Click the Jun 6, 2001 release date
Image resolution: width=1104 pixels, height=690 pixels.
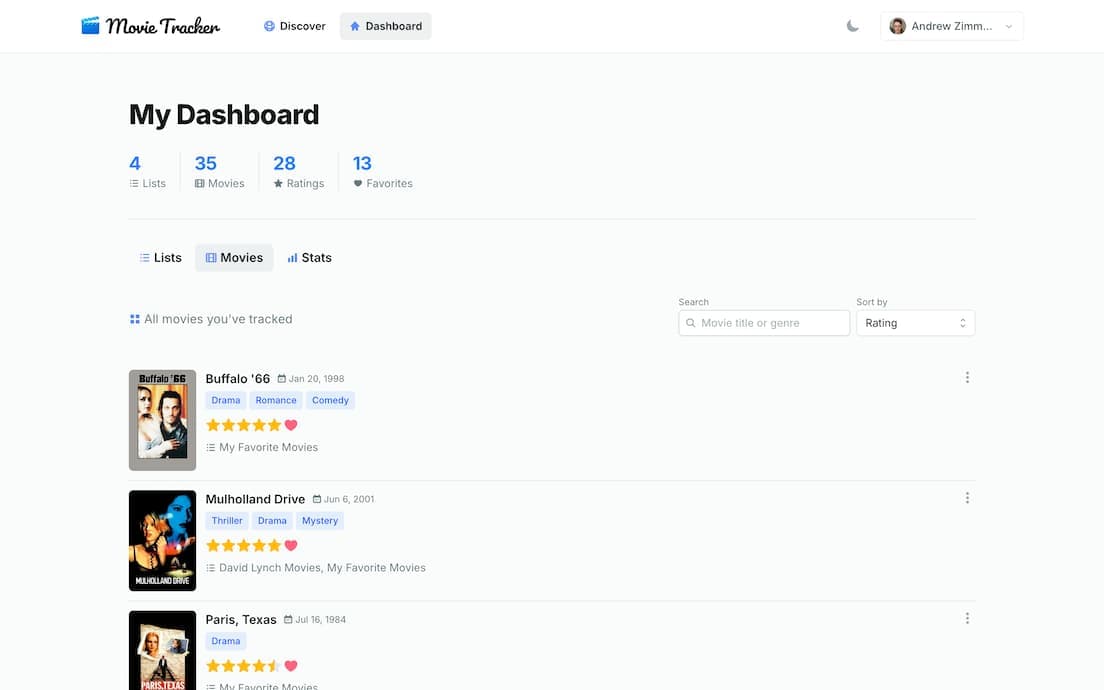point(349,499)
